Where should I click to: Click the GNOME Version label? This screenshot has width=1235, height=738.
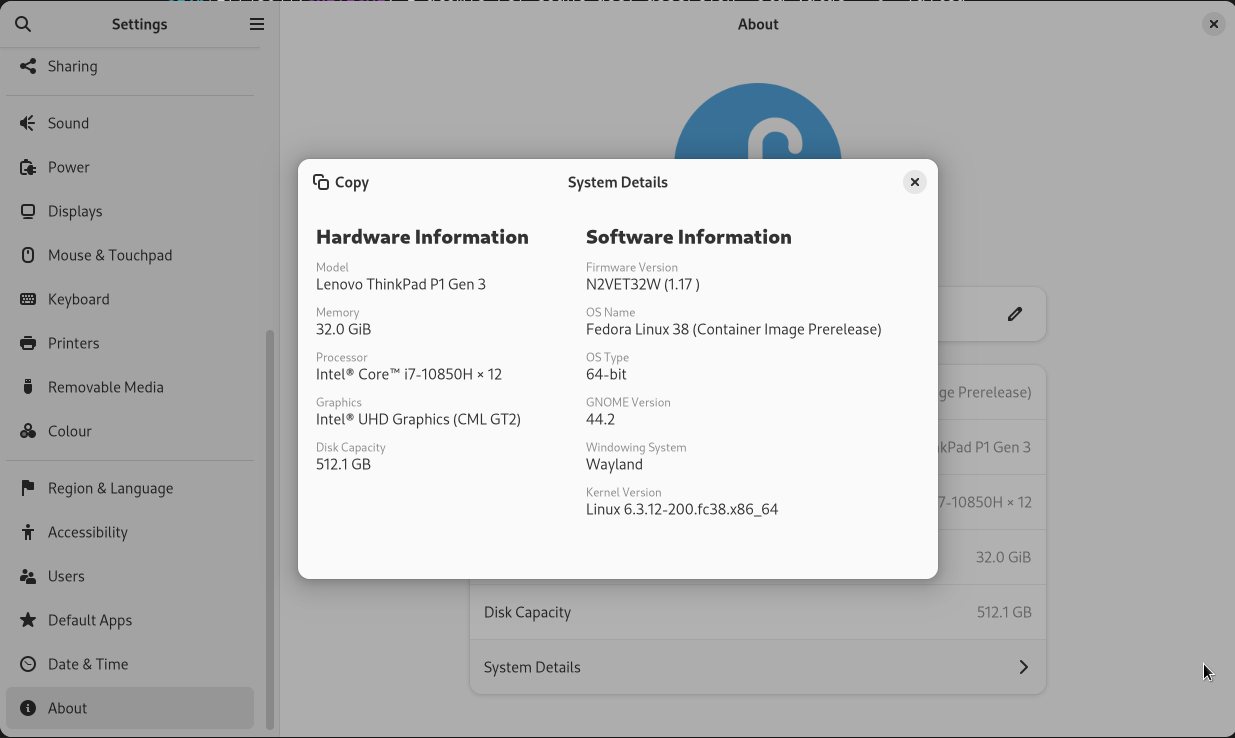coord(628,402)
